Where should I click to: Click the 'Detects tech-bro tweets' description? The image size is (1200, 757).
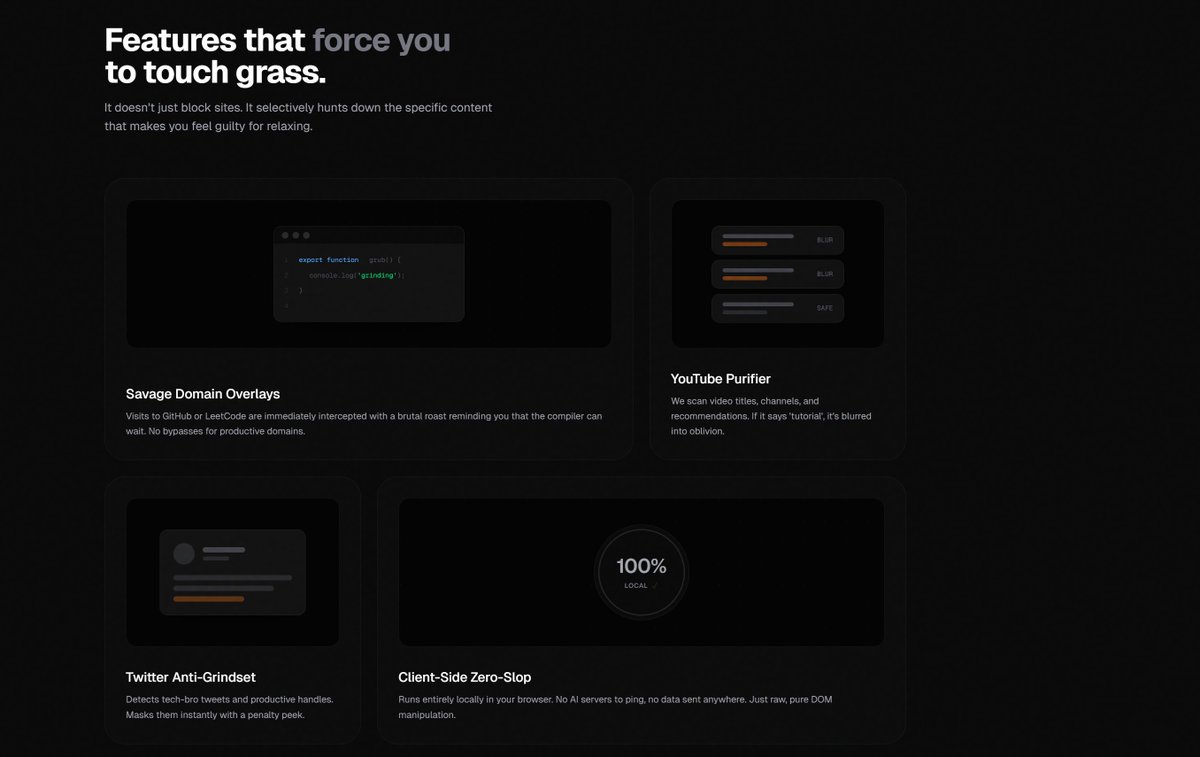(230, 707)
